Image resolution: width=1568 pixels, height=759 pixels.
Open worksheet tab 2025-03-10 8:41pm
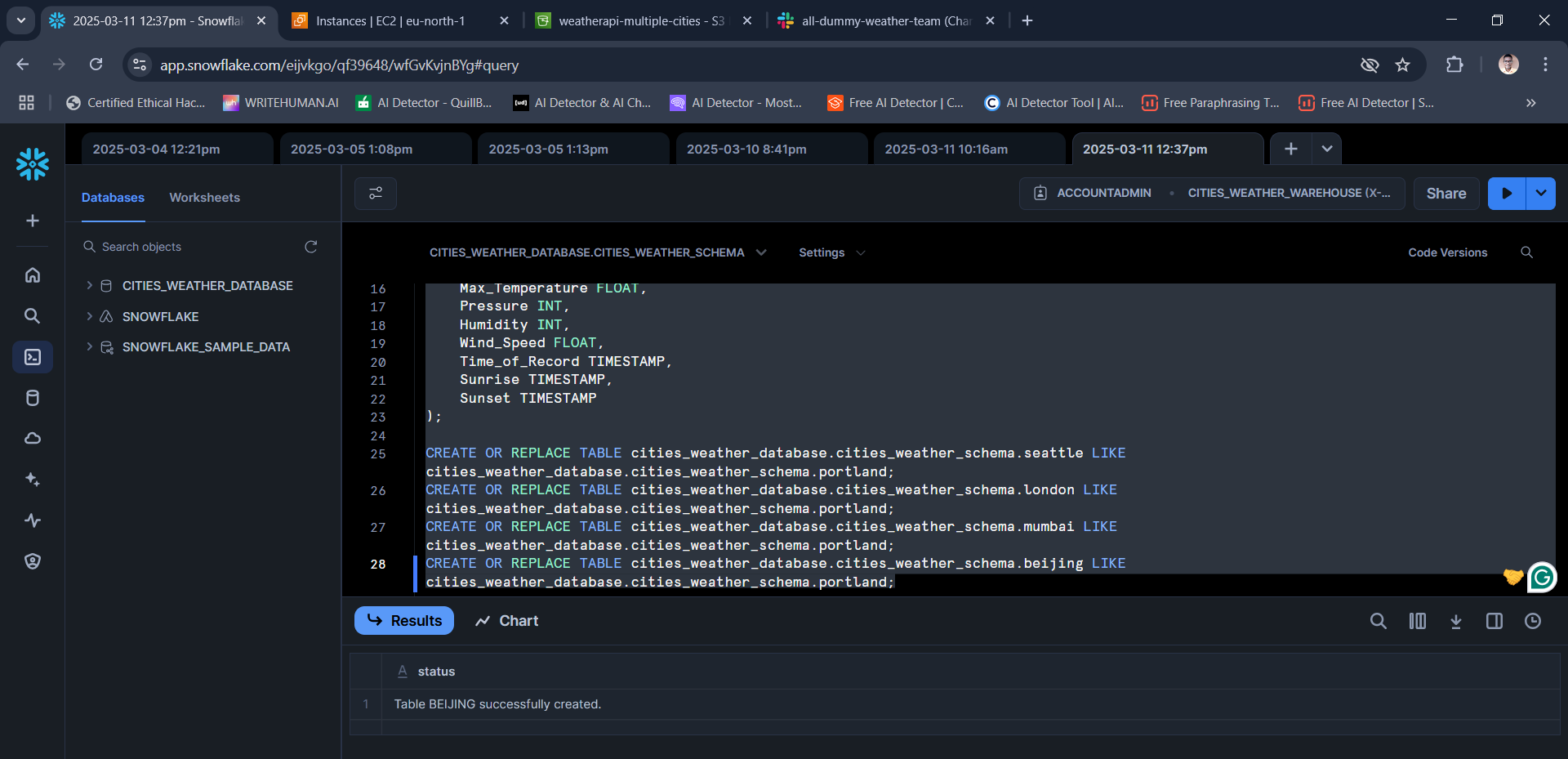772,149
